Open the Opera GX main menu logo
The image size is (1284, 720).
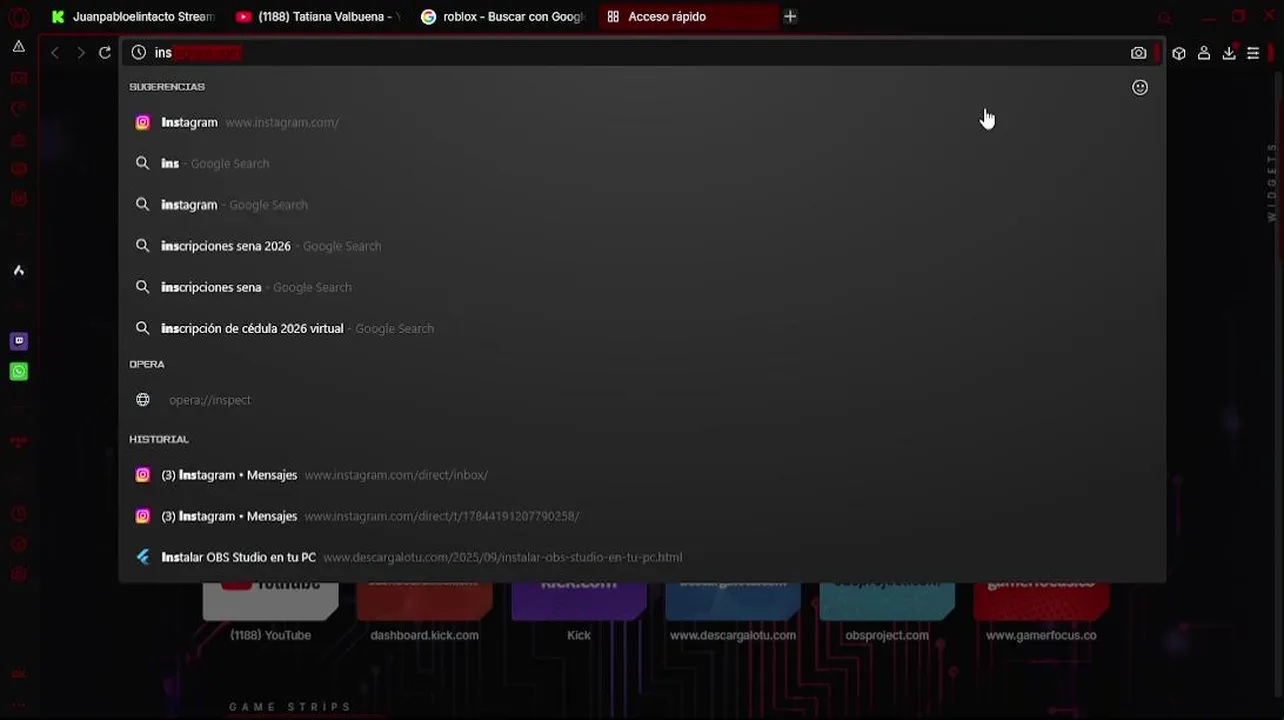(x=18, y=17)
